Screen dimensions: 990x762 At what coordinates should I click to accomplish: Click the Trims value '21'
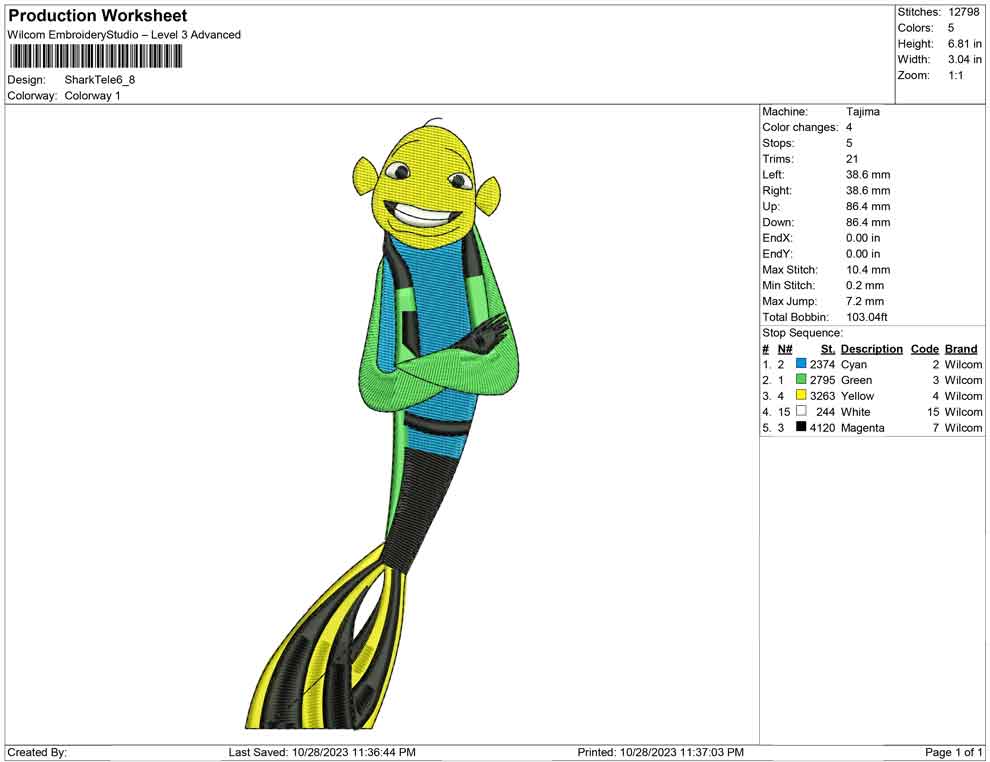point(852,159)
